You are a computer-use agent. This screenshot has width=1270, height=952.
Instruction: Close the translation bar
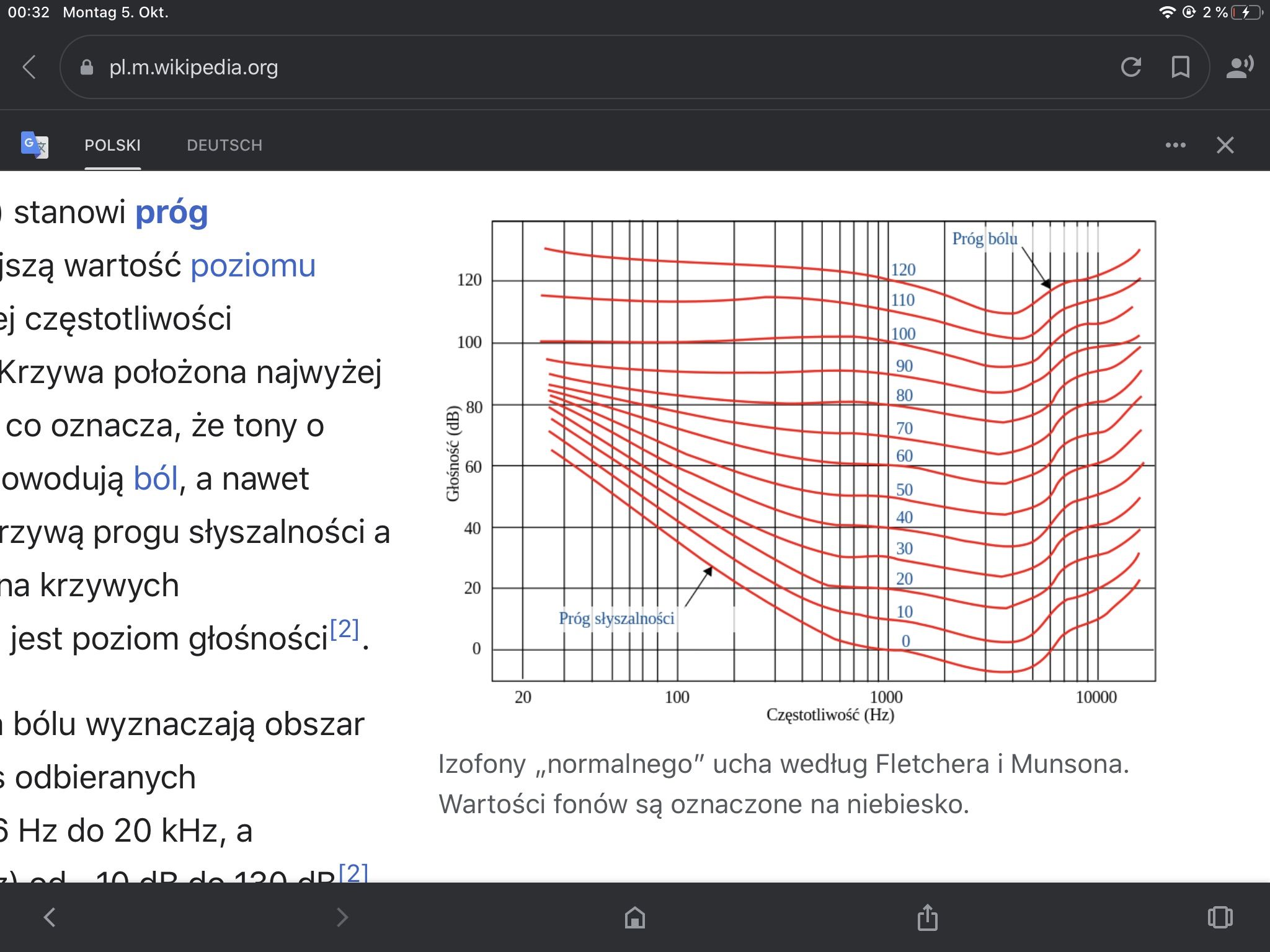[1225, 145]
